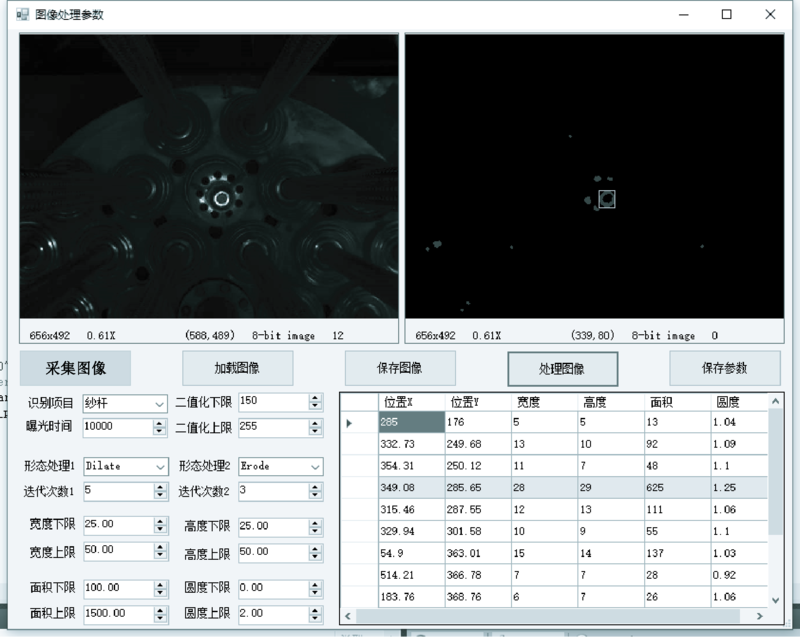The height and width of the screenshot is (637, 800).
Task: Click the 二值化上限 stepper arrows
Action: (x=316, y=428)
